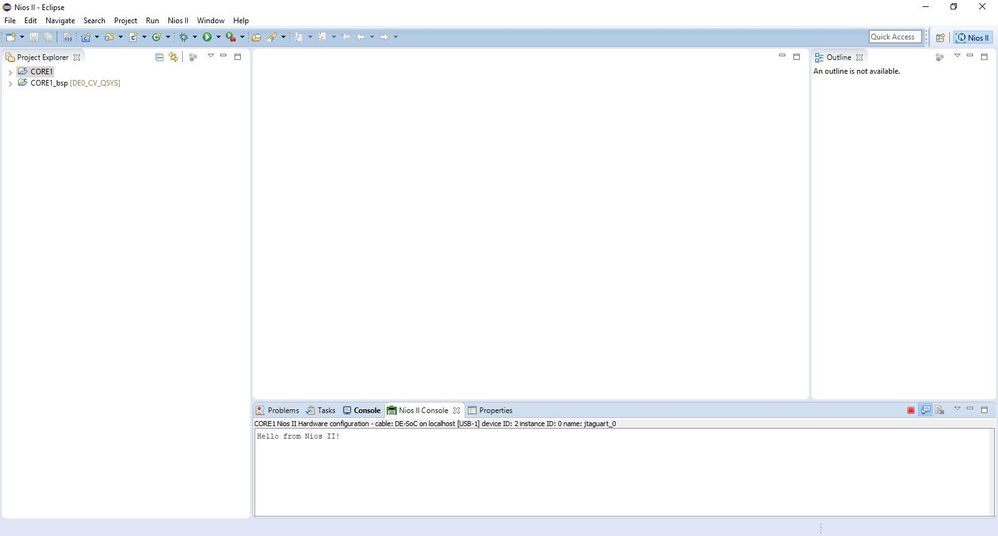Click the New project toolbar icon
This screenshot has width=998, height=536.
tap(11, 37)
